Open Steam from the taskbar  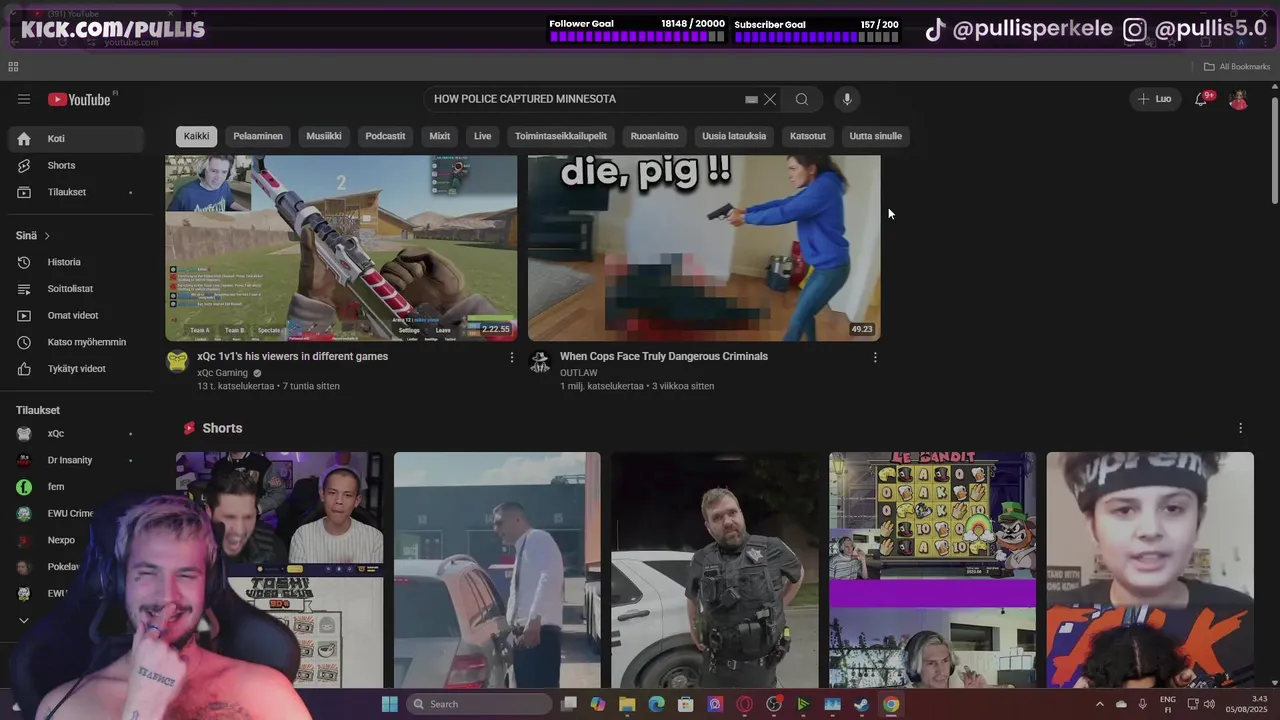click(861, 704)
